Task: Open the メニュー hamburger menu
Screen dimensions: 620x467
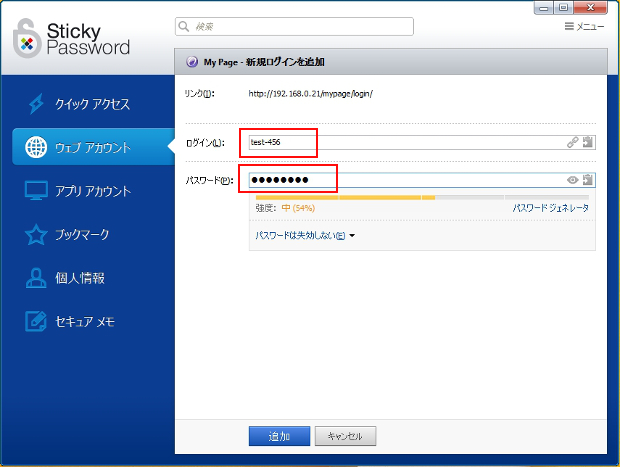Action: [x=584, y=26]
